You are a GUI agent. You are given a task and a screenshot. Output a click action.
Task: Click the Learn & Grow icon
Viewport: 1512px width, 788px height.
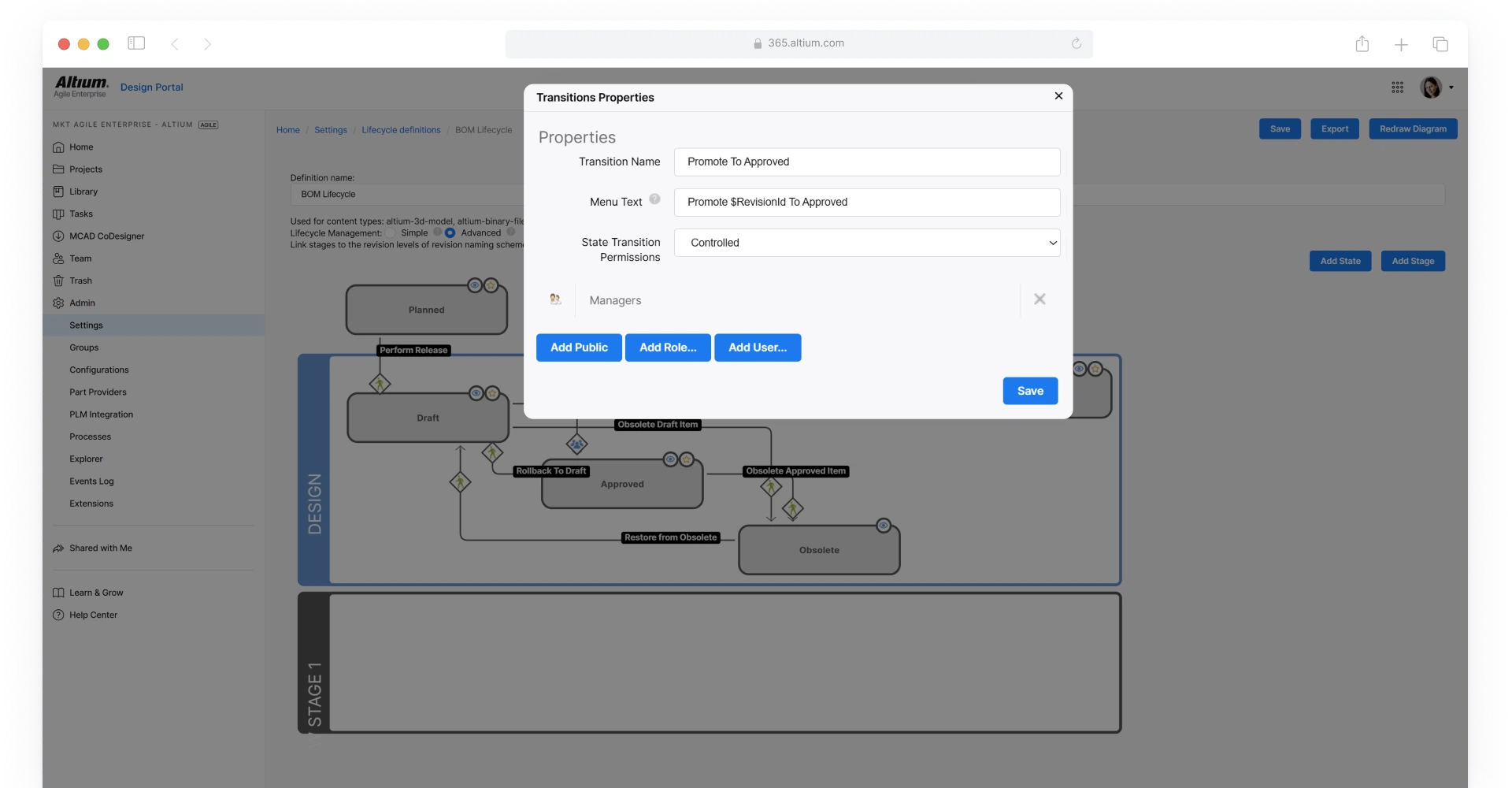[x=58, y=593]
